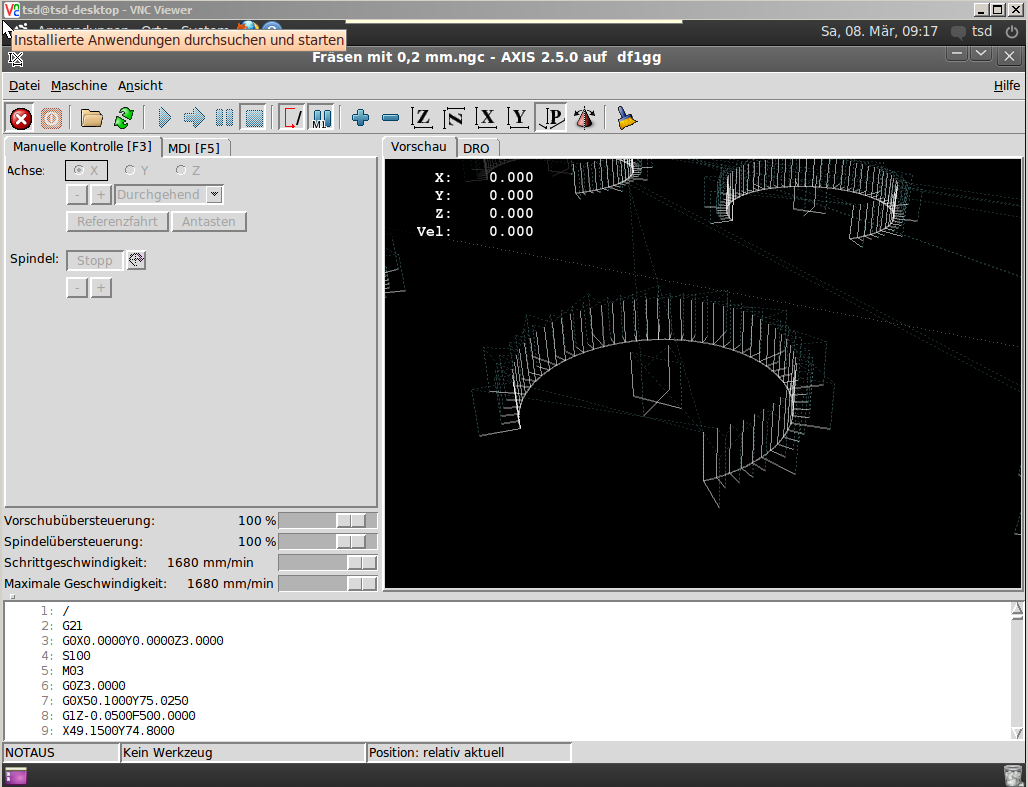Toggle rotate mode cone icon
This screenshot has width=1028, height=787.
(584, 119)
